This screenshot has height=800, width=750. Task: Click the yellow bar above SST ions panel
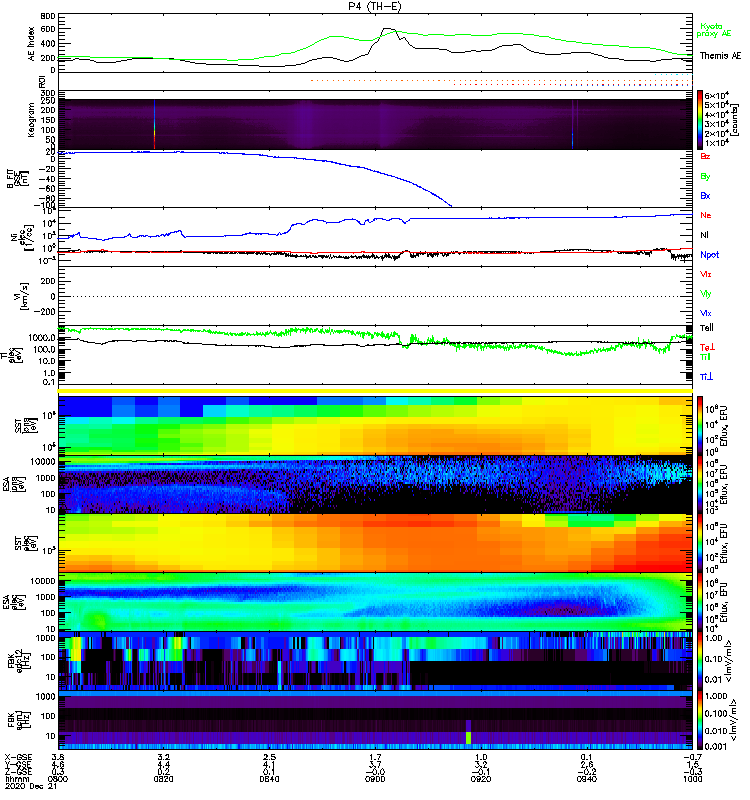[x=376, y=391]
